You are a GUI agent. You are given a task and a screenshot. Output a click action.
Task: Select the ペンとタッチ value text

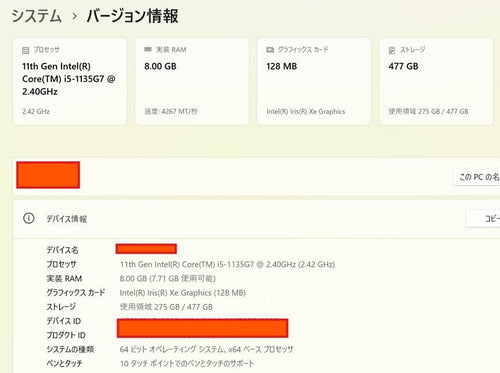[x=187, y=363]
